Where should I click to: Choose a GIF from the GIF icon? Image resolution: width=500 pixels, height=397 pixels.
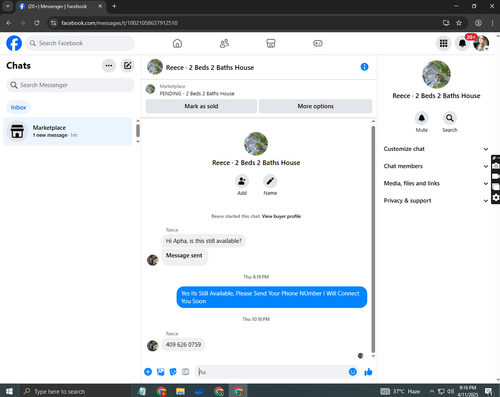coord(185,372)
